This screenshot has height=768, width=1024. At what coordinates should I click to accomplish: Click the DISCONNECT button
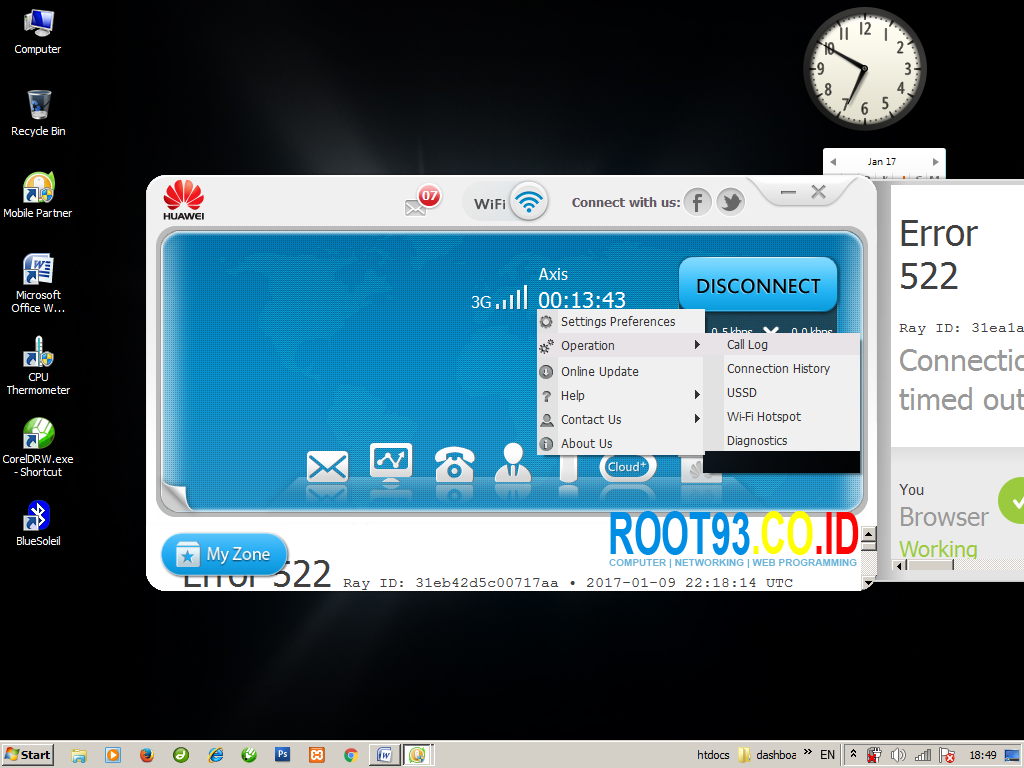click(758, 285)
